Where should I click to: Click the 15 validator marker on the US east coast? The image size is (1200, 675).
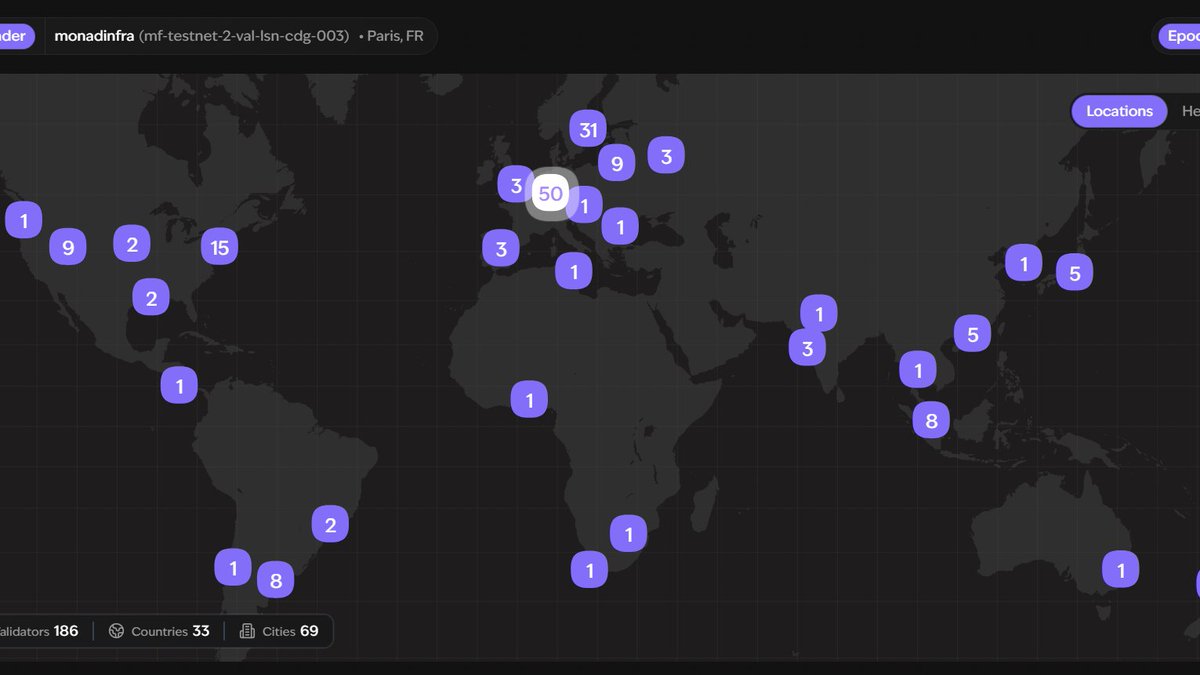pos(219,246)
